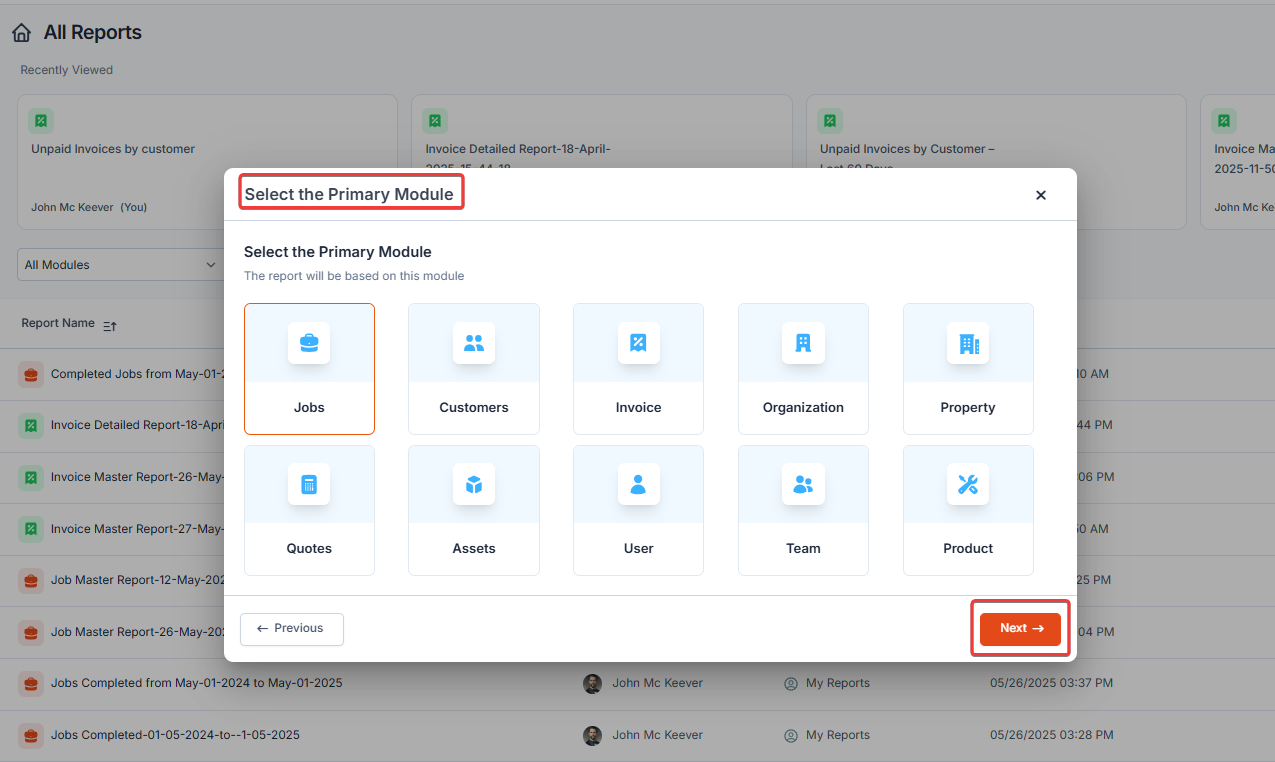This screenshot has height=762, width=1275.
Task: Click the home icon beside All Reports
Action: [22, 33]
